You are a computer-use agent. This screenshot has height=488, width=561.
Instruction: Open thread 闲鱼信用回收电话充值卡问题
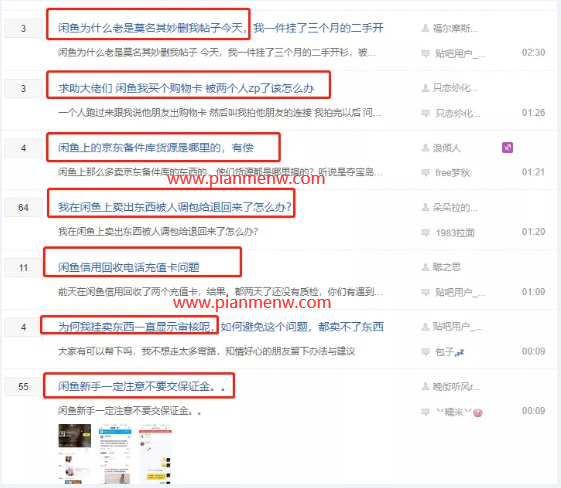tap(129, 267)
